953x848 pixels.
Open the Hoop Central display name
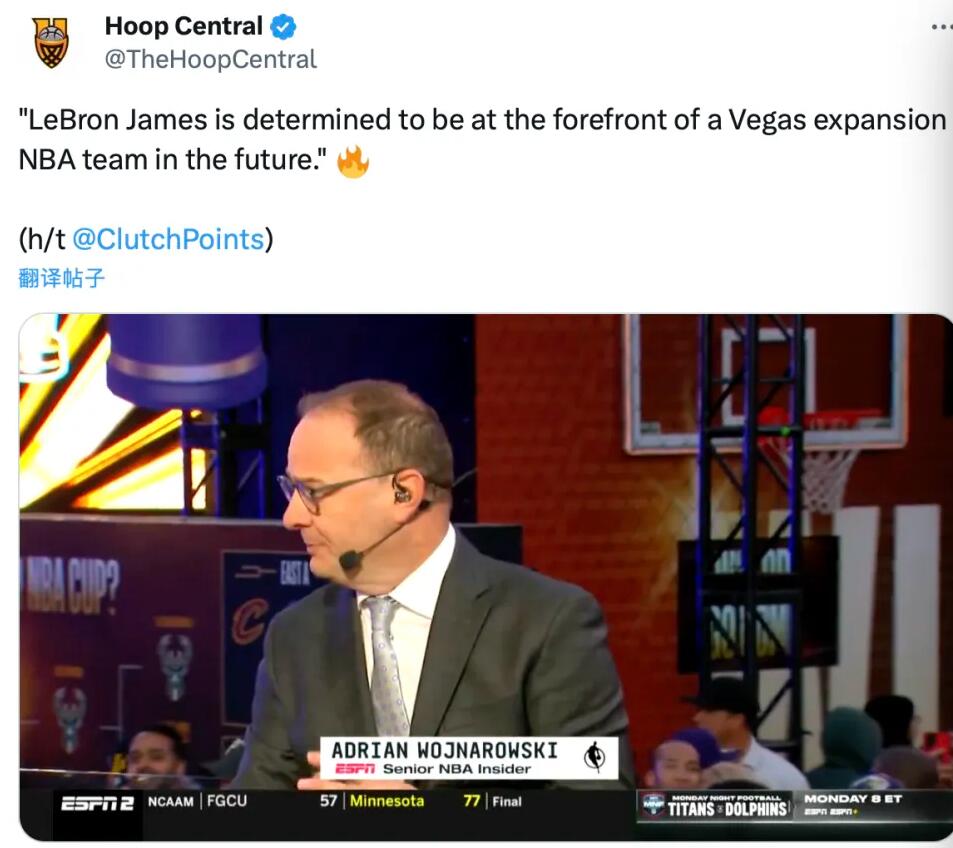pyautogui.click(x=184, y=27)
